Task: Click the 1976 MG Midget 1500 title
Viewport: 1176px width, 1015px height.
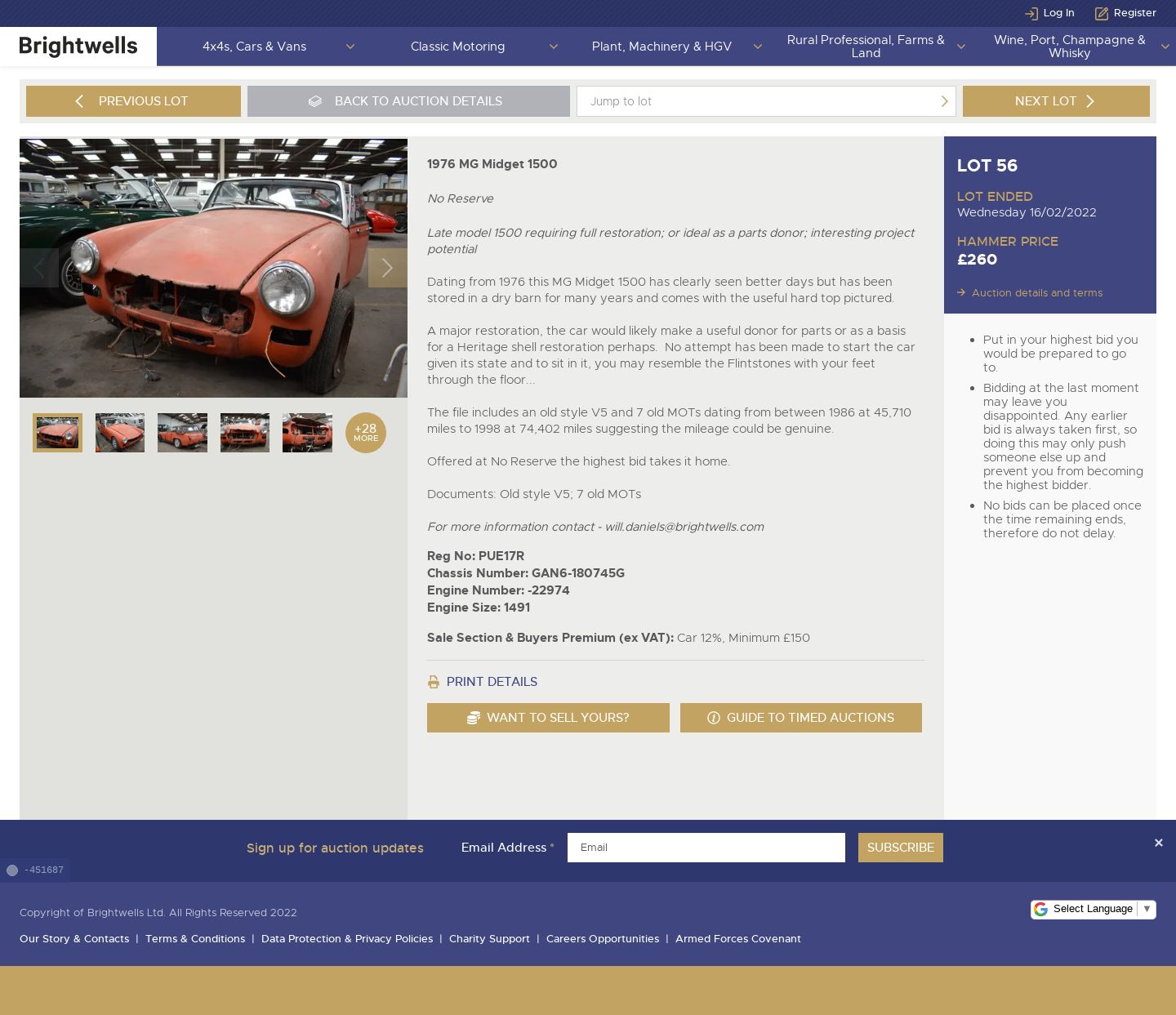Action: 492,164
